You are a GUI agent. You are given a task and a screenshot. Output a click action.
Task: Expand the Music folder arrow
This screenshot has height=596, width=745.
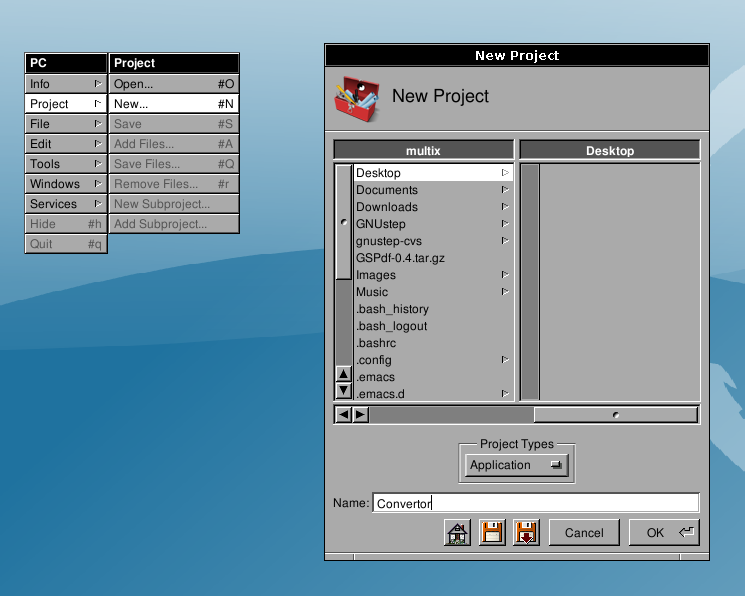coord(505,292)
